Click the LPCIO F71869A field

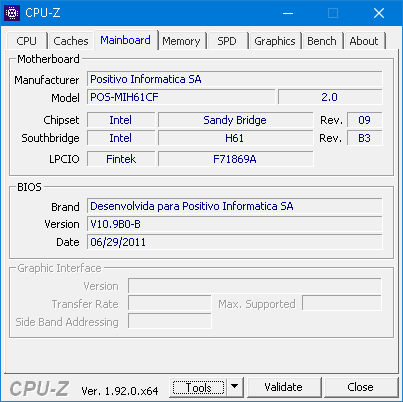coord(235,159)
